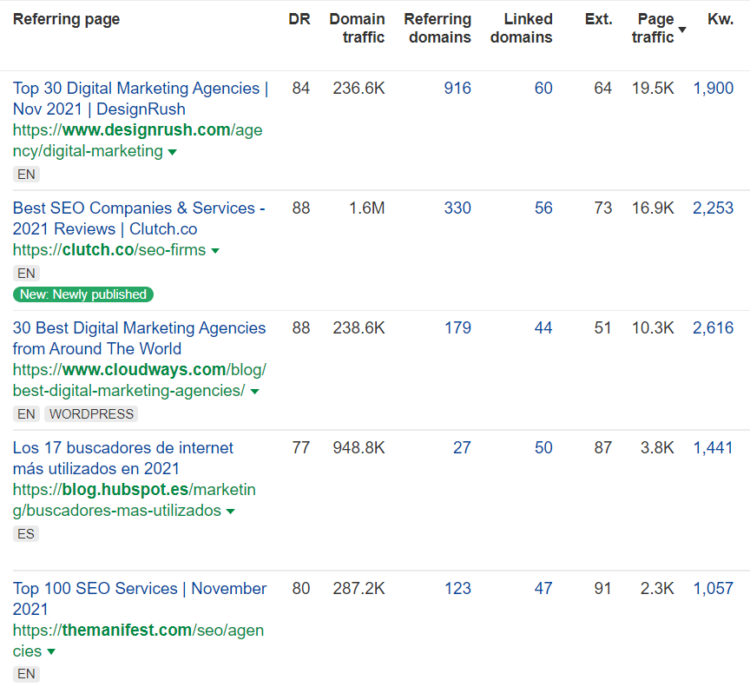Select page traffic value 16.9K
The image size is (750, 687).
pyautogui.click(x=653, y=208)
